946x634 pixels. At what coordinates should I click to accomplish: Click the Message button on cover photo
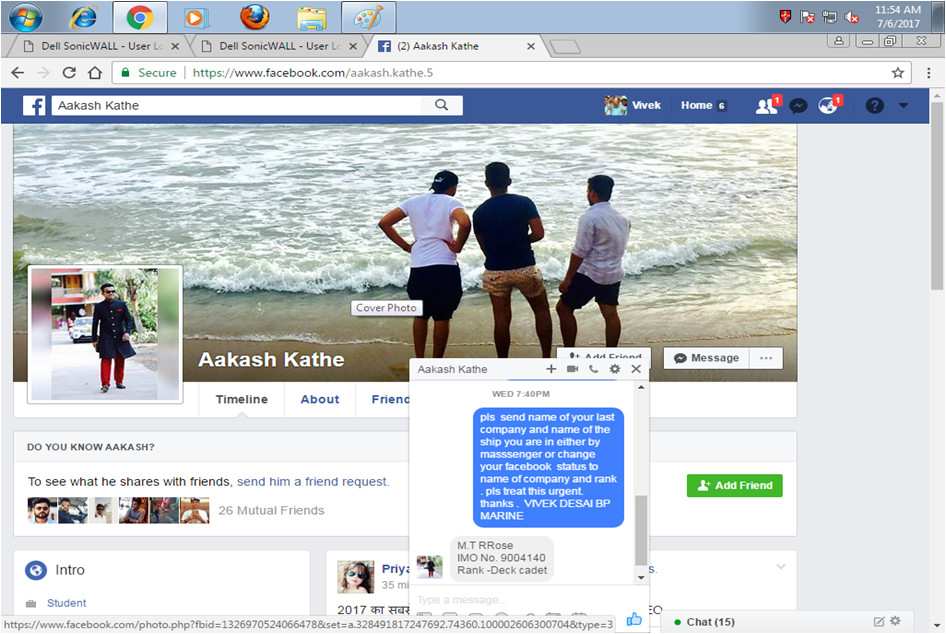[x=706, y=358]
